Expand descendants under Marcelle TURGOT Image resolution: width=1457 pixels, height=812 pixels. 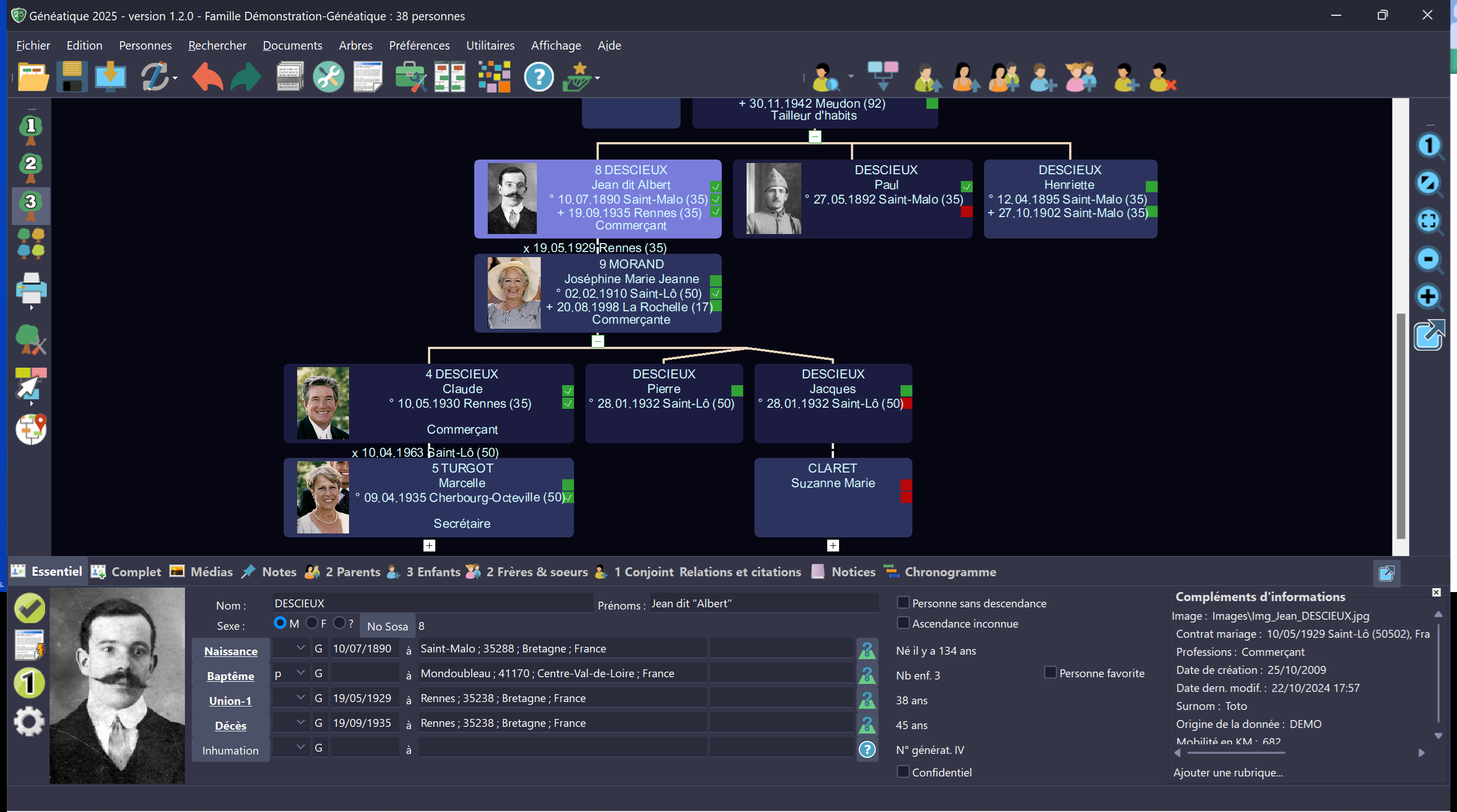click(429, 545)
